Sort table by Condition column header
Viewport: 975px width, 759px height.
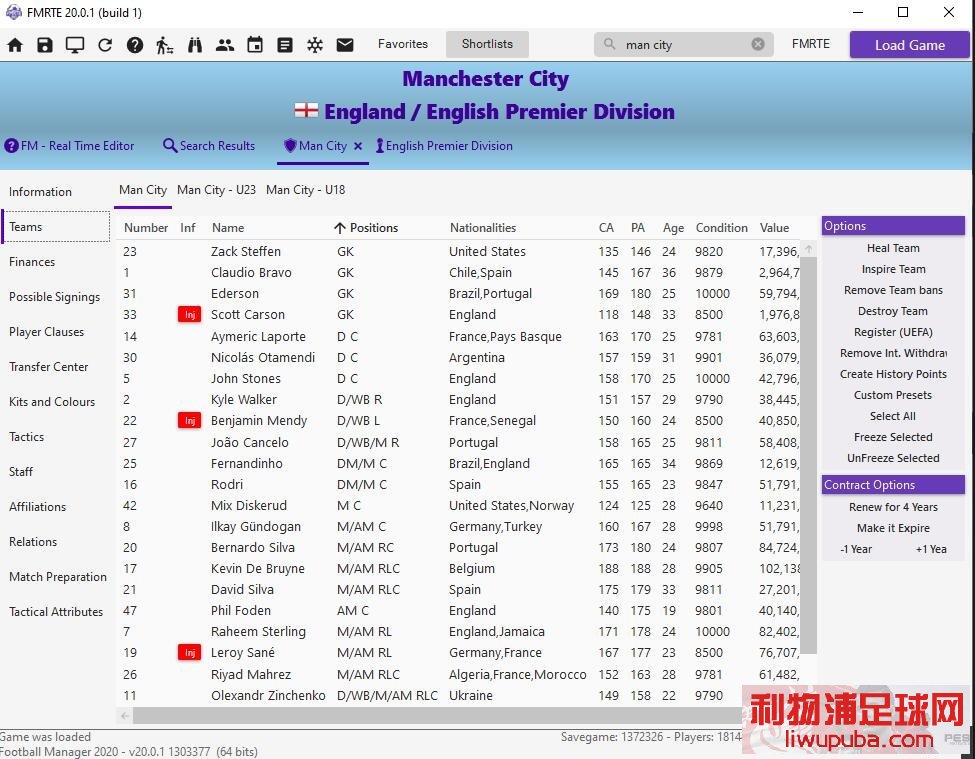721,228
